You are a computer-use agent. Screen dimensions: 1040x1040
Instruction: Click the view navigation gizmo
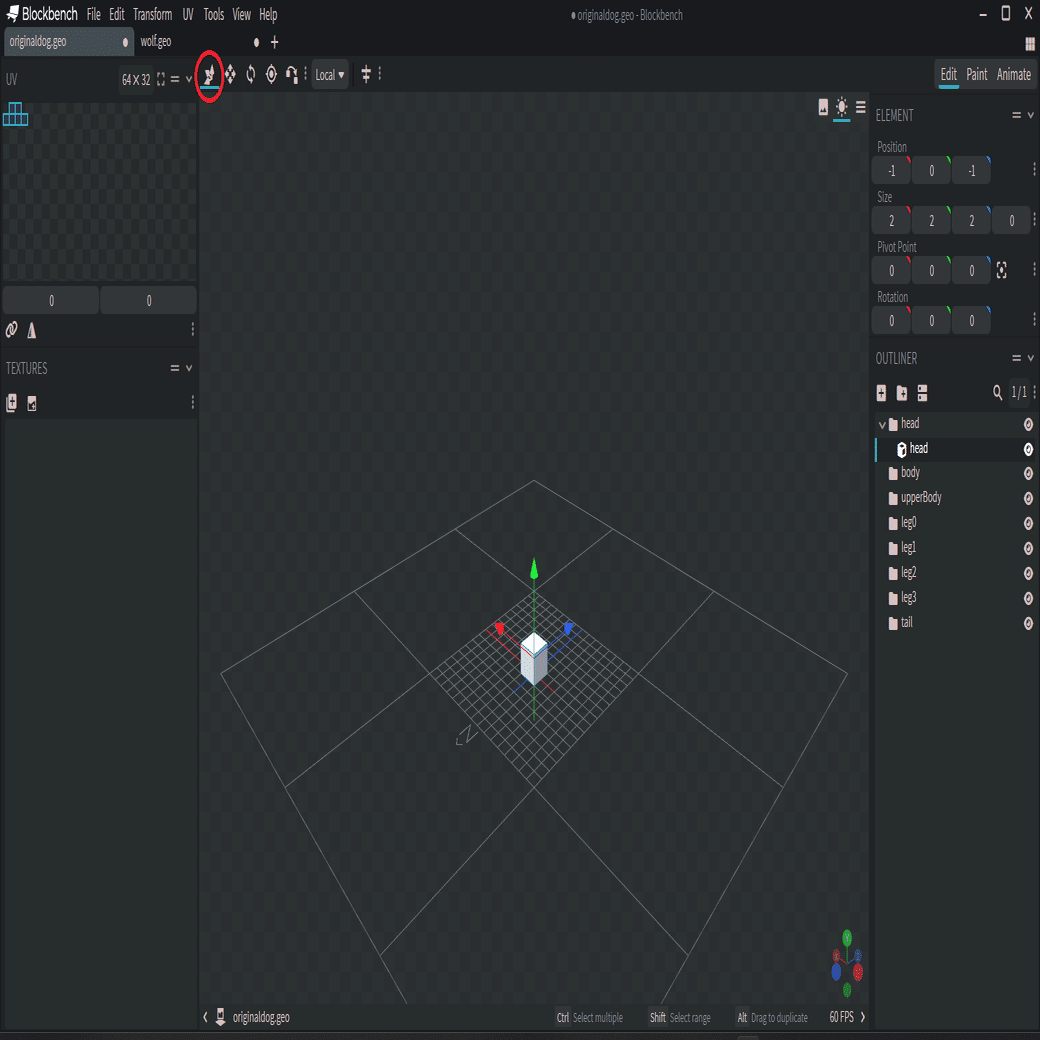847,963
